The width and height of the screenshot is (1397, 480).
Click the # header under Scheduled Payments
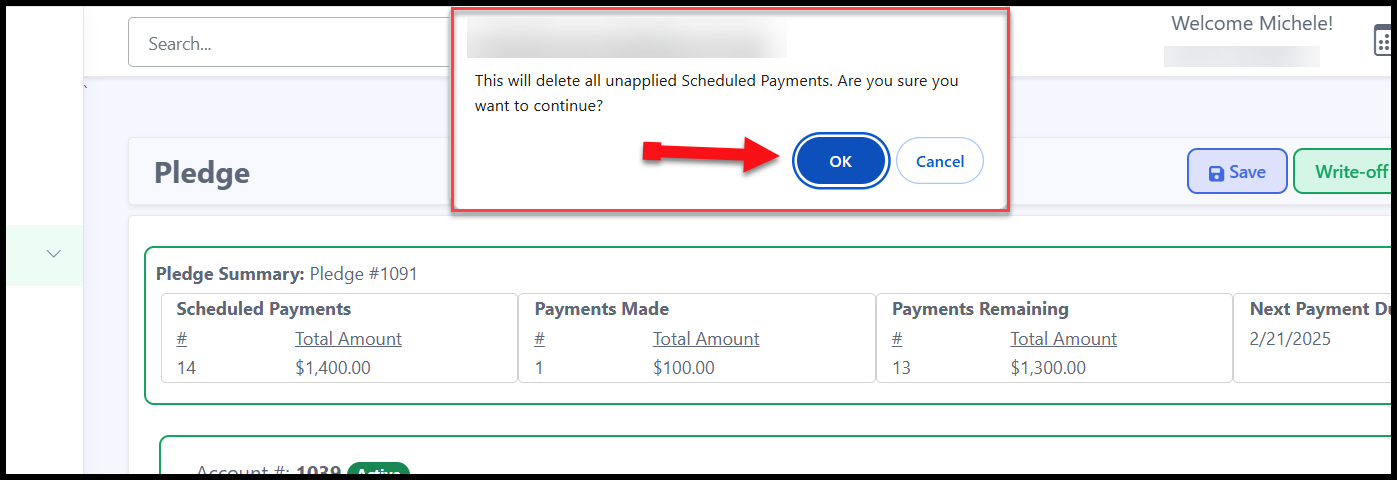(x=182, y=339)
